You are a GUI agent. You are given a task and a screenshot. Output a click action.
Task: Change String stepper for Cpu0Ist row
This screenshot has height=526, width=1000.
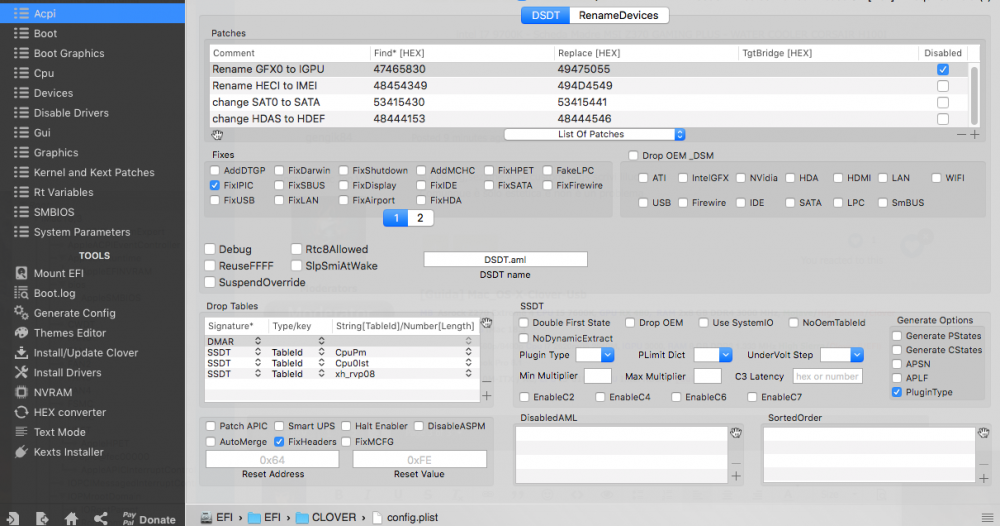tap(468, 363)
